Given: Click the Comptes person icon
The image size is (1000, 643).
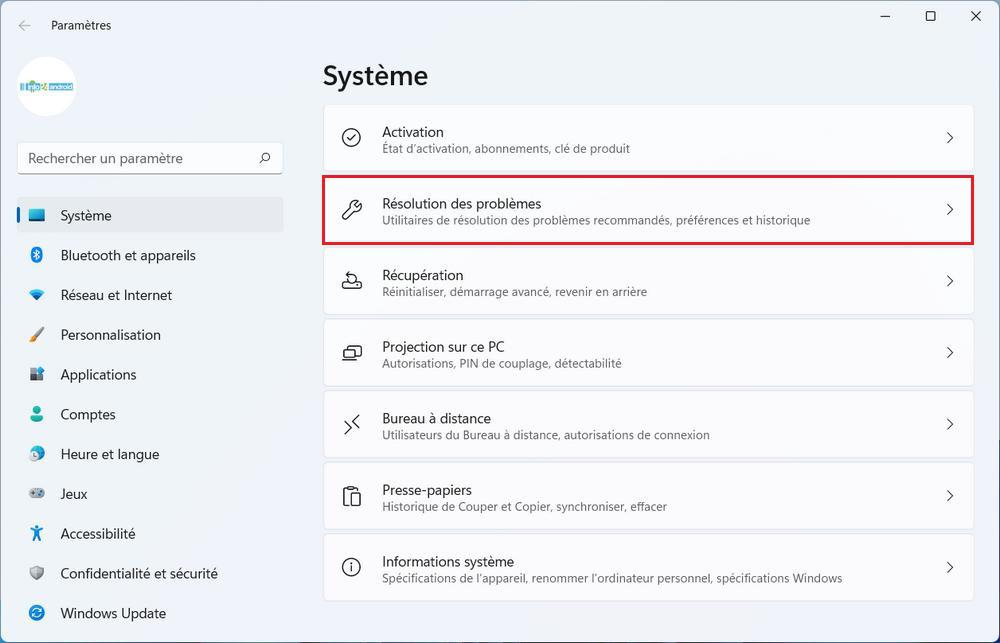Looking at the screenshot, I should click(37, 414).
